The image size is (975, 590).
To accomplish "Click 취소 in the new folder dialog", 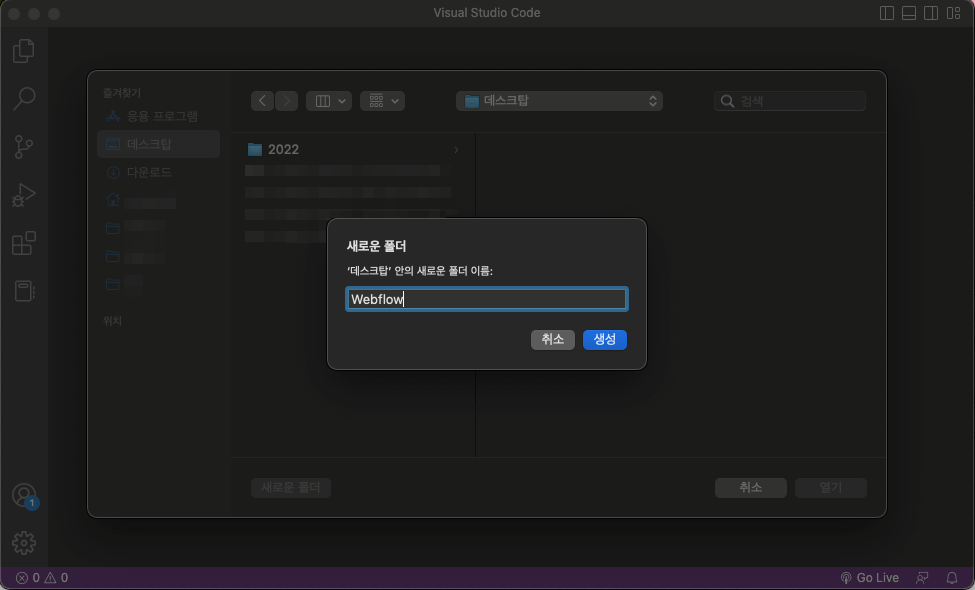I will [x=552, y=339].
